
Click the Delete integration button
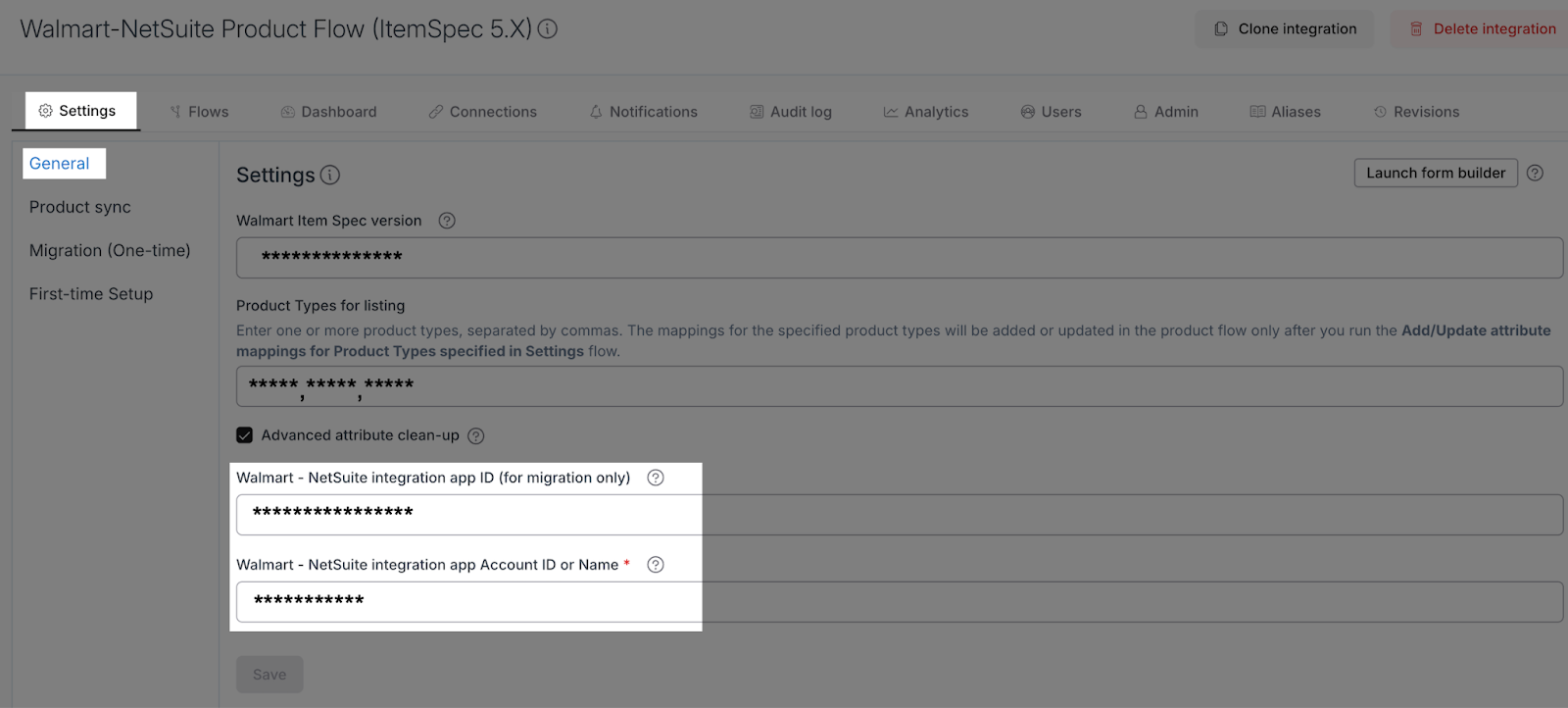[1481, 29]
